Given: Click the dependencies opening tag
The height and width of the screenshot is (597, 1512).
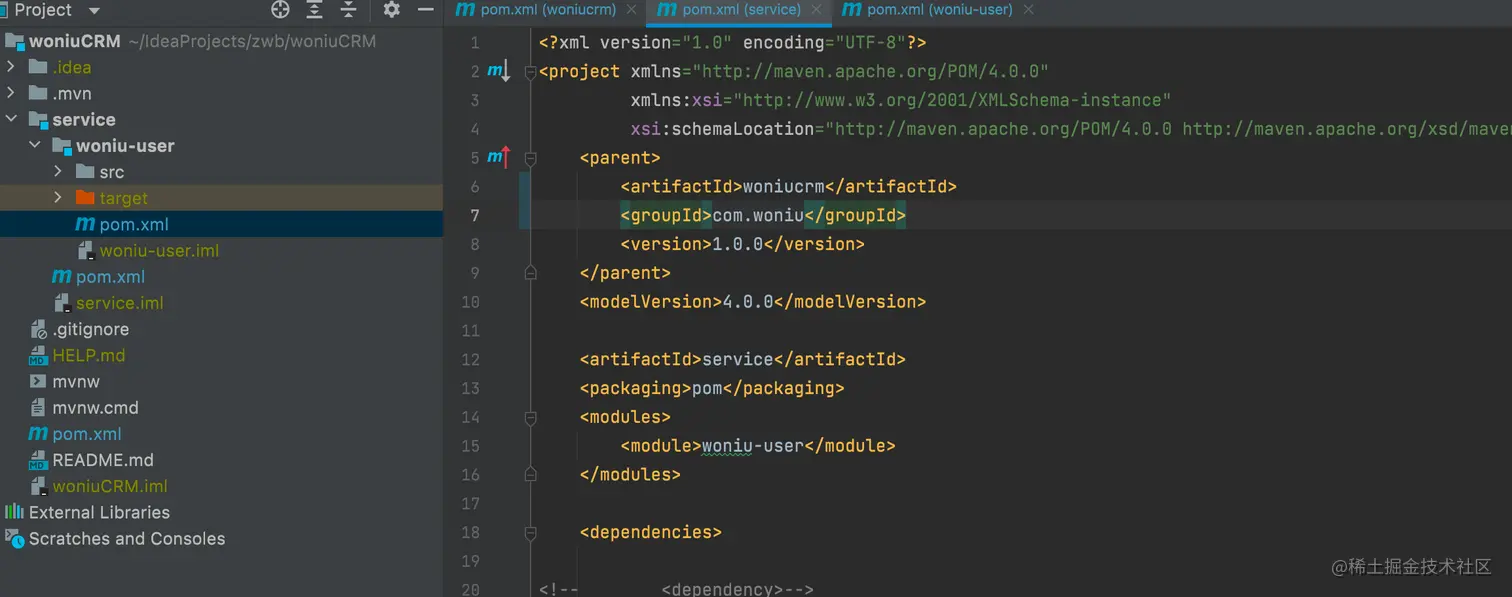Looking at the screenshot, I should [651, 532].
